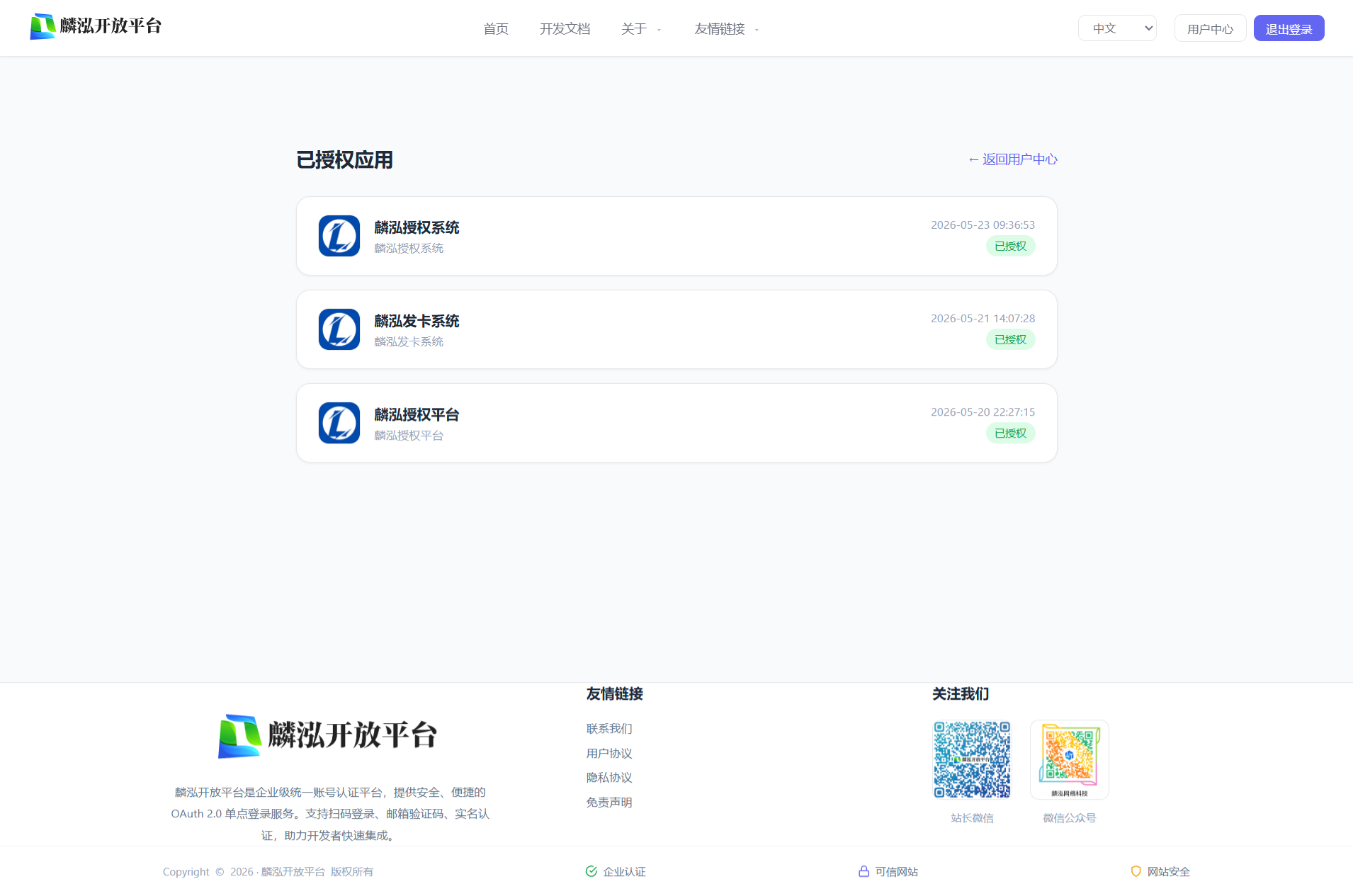Image resolution: width=1353 pixels, height=896 pixels.
Task: Click the 可信网站 lock icon
Action: pos(864,871)
